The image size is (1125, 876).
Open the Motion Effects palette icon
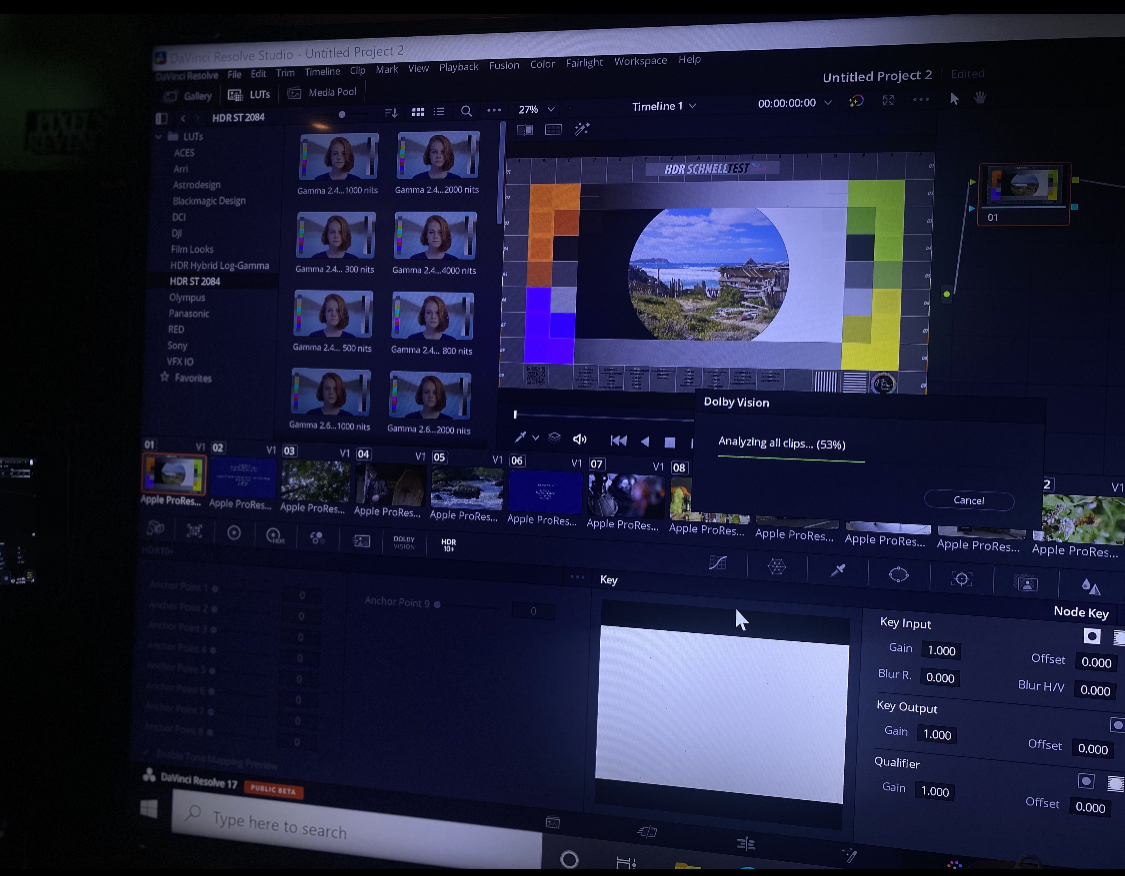coord(362,540)
